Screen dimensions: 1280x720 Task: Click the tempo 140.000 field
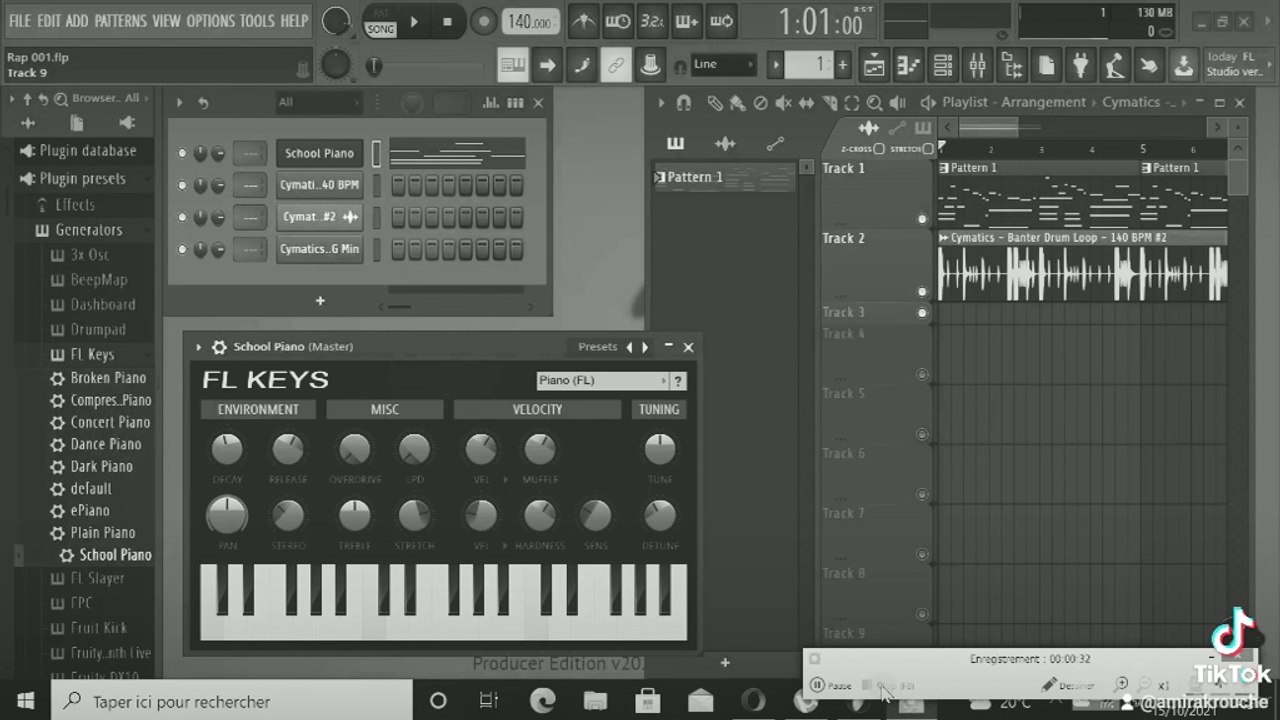click(530, 22)
